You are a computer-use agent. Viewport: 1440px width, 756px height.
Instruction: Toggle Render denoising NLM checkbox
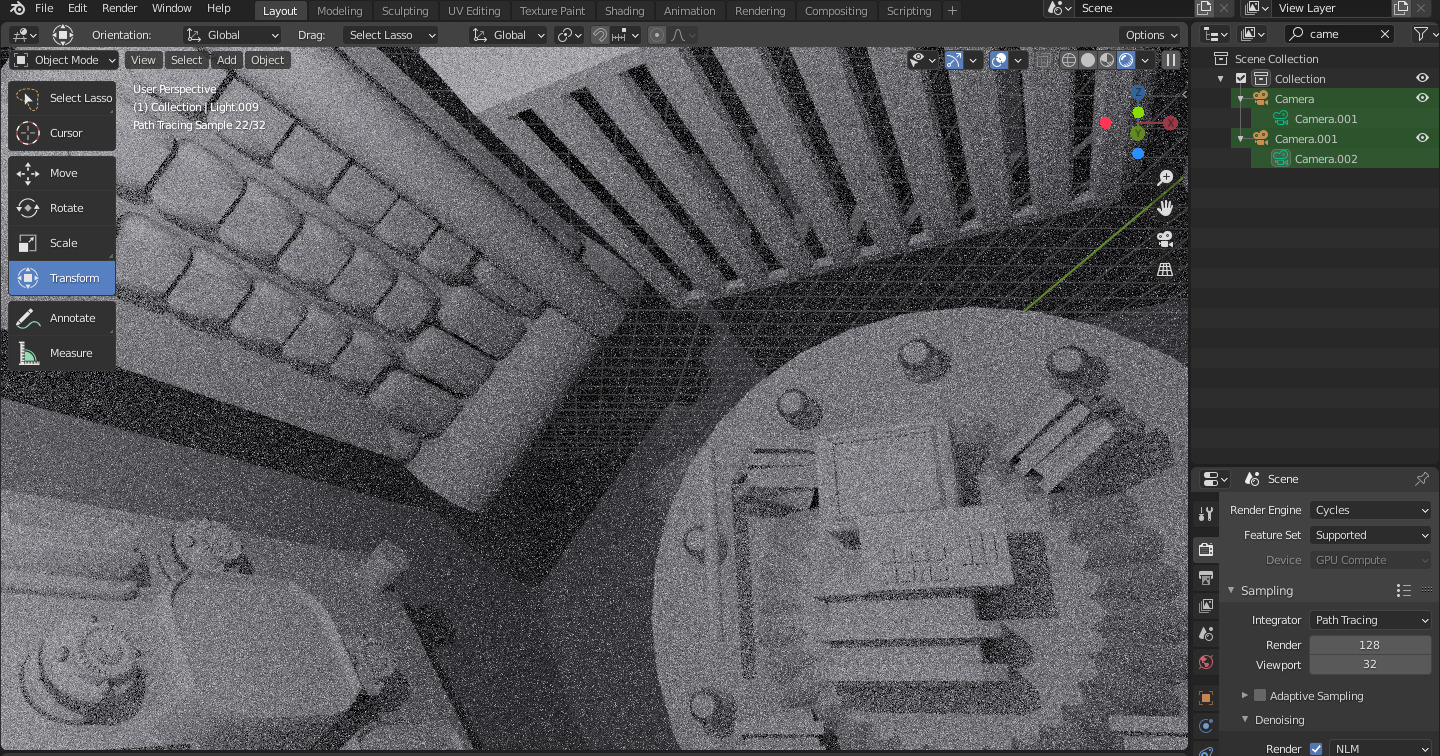coord(1316,749)
